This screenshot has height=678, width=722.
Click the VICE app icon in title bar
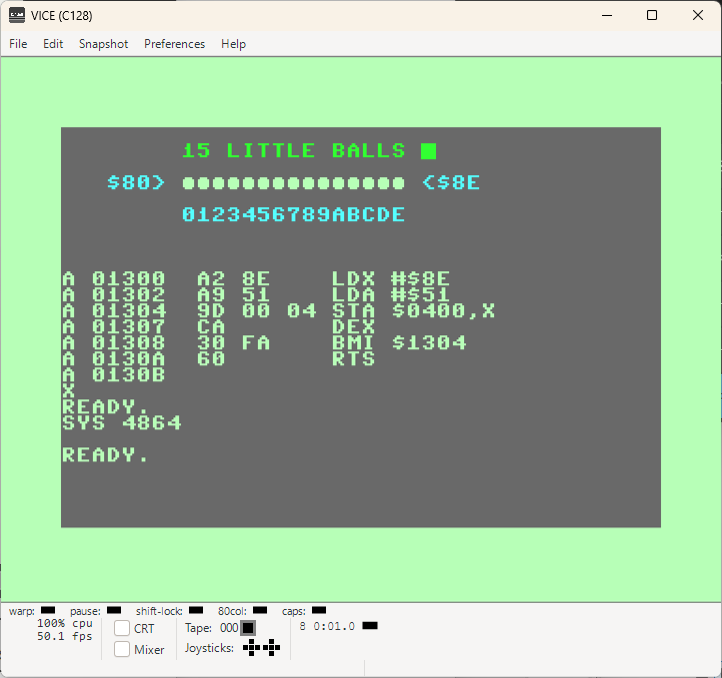coord(17,15)
